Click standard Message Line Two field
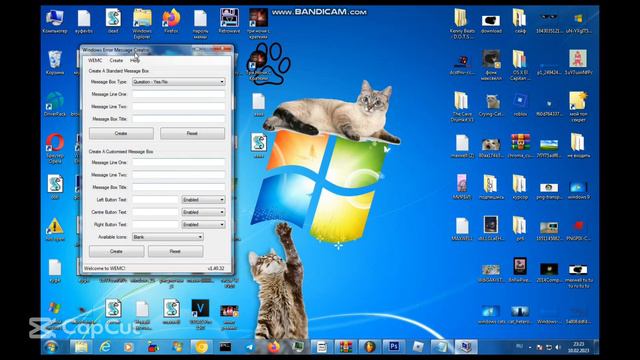Viewport: 640px width, 360px height. pos(178,107)
